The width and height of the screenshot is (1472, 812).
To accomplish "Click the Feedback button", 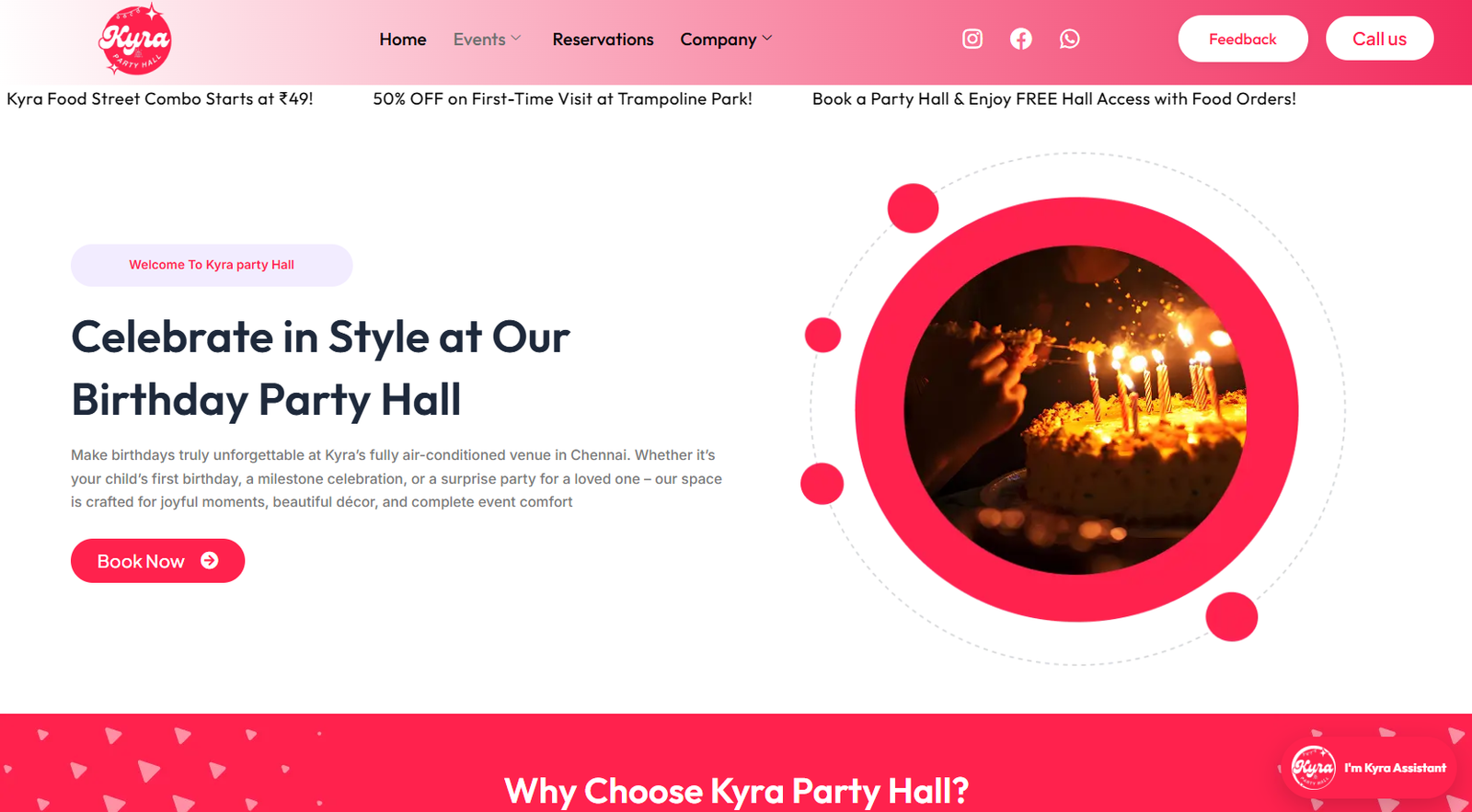I will tap(1243, 39).
